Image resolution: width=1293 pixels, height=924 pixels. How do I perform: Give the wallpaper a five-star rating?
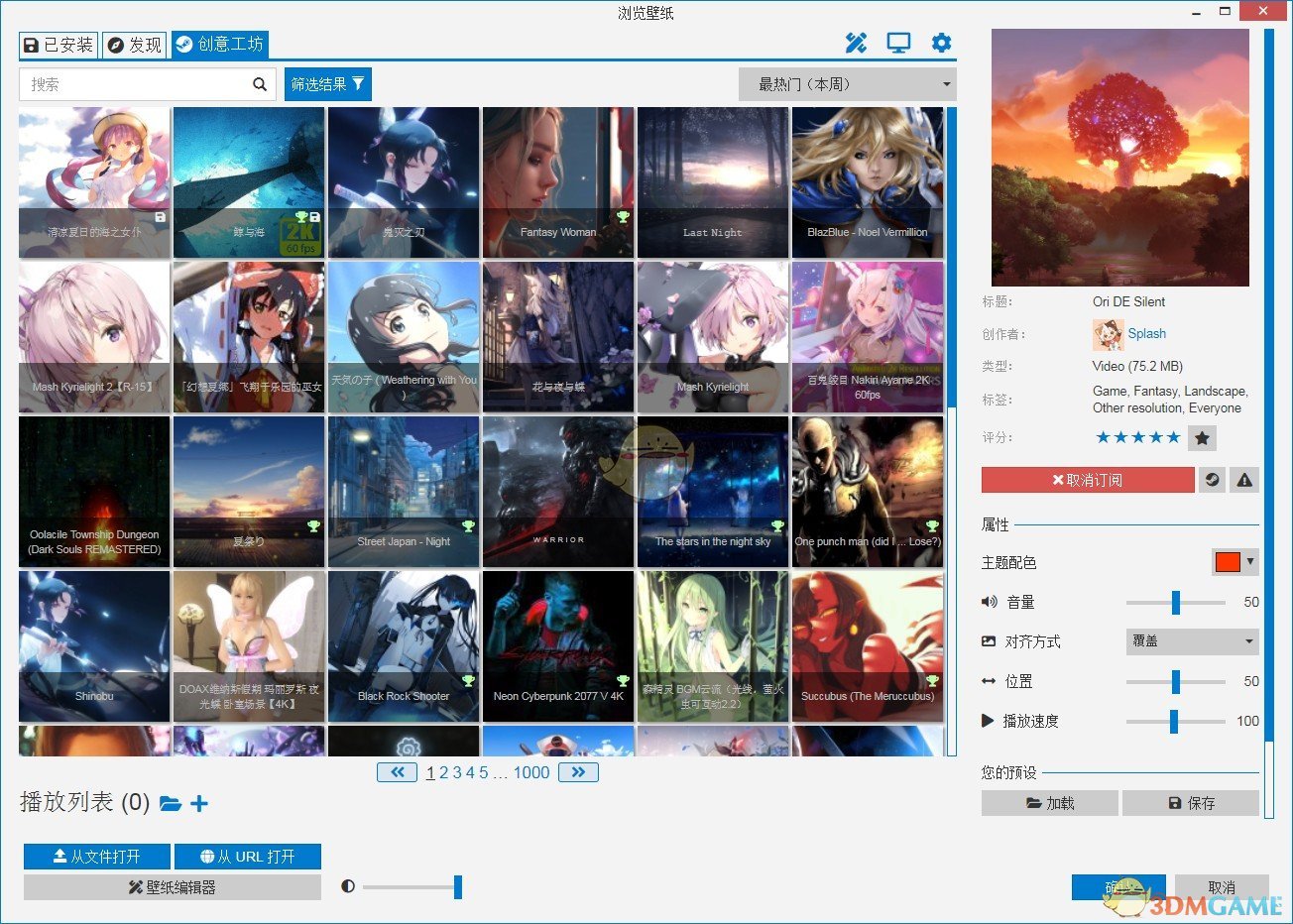pos(1174,436)
